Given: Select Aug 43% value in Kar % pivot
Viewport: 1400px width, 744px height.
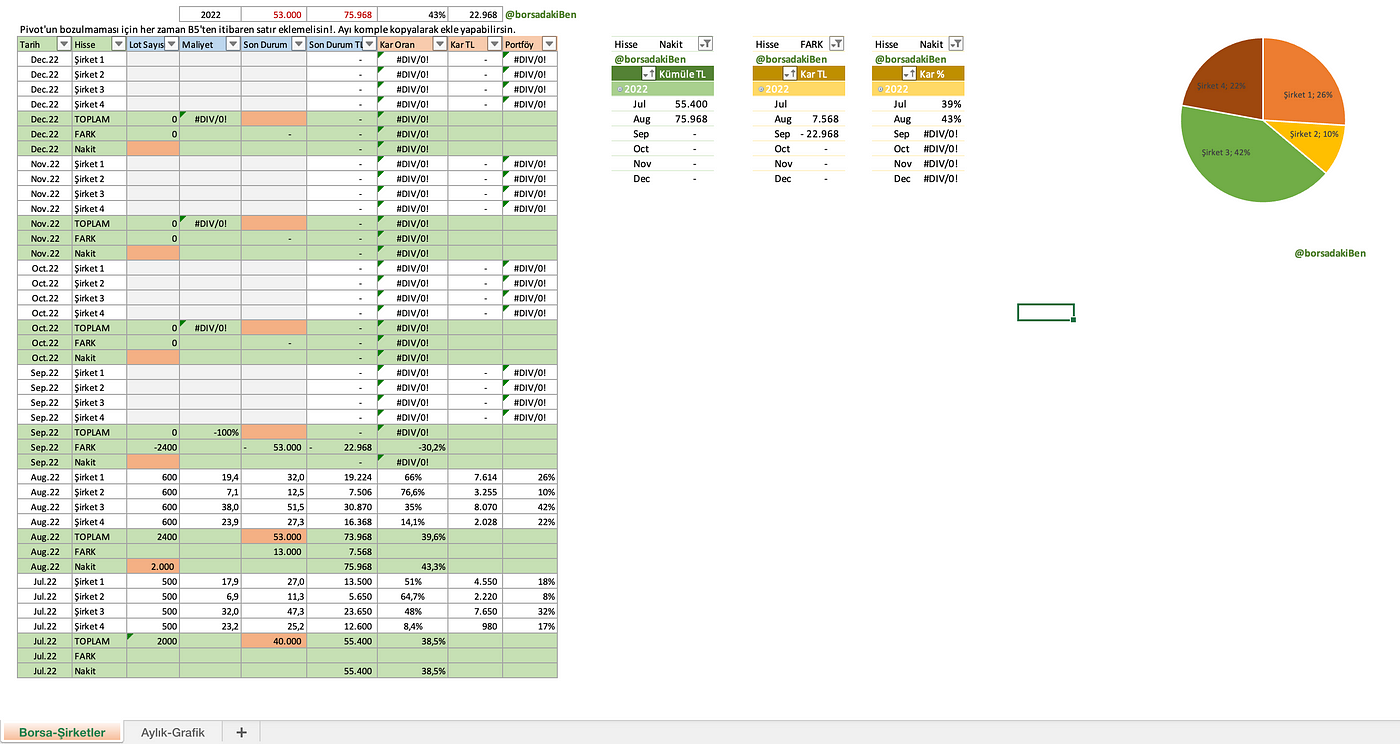Looking at the screenshot, I should 950,119.
